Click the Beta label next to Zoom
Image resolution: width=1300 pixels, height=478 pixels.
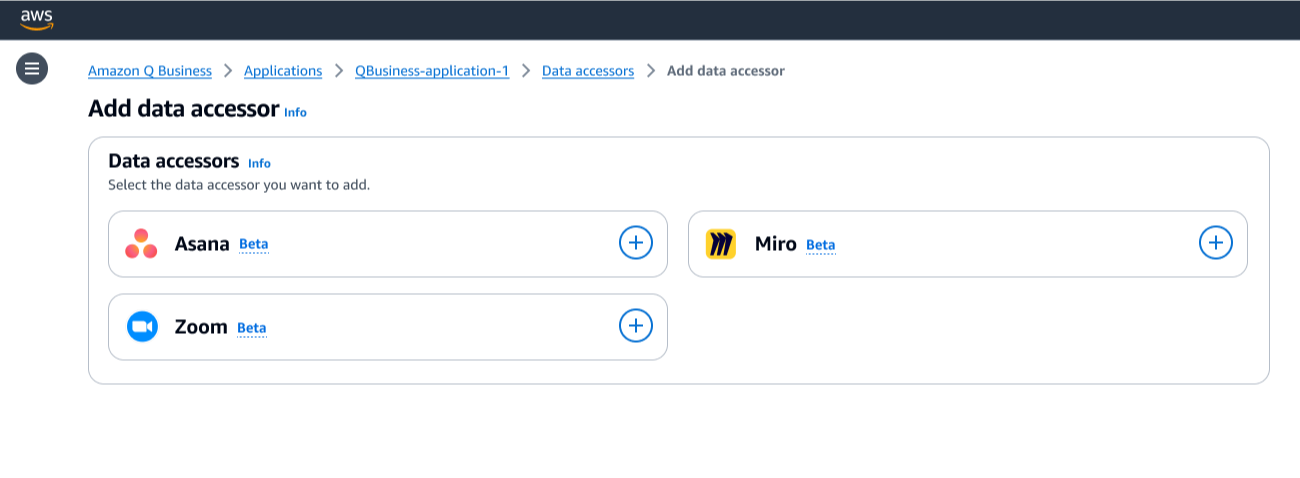pyautogui.click(x=252, y=328)
